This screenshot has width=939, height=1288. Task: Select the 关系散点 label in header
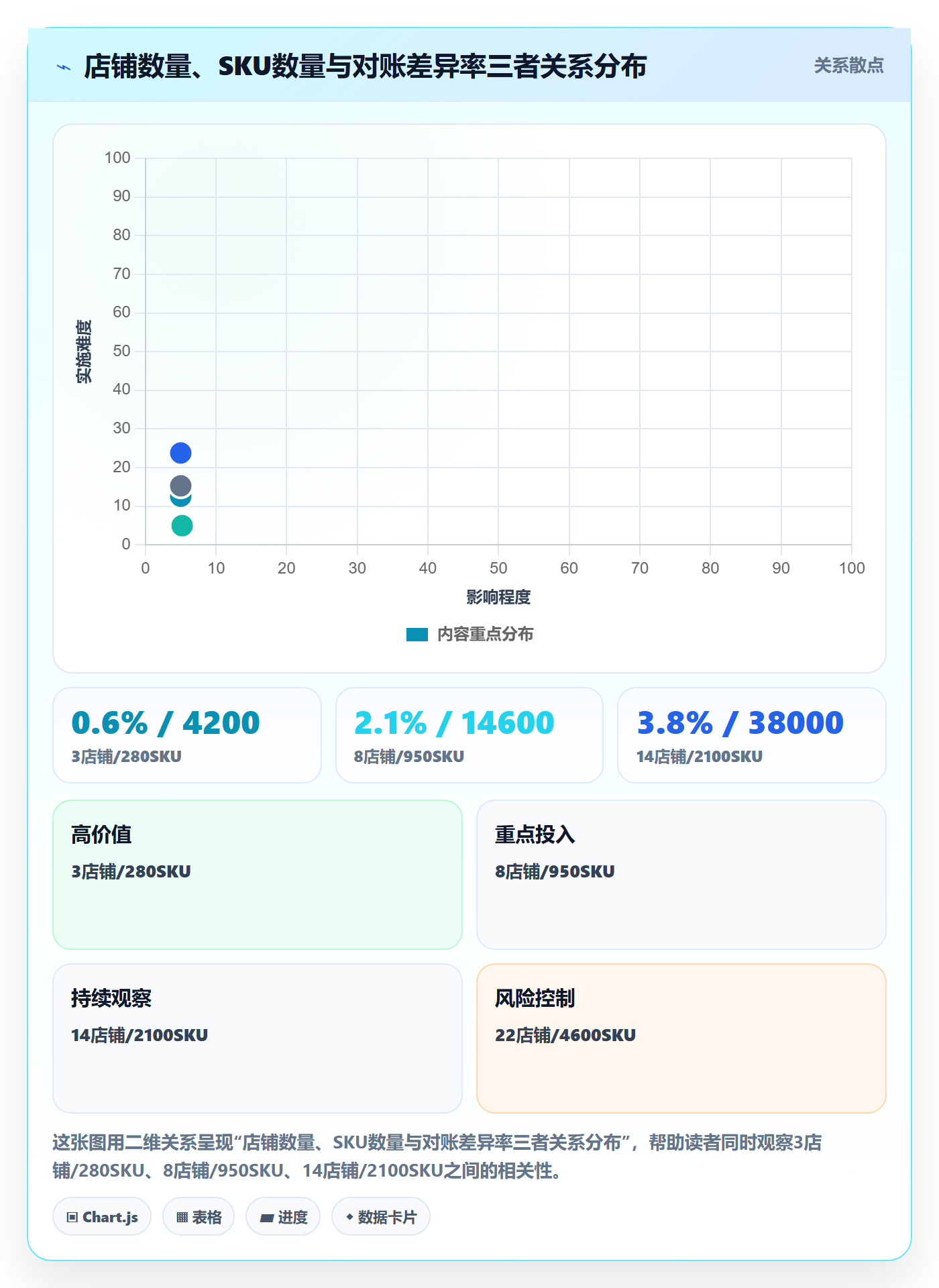click(848, 66)
